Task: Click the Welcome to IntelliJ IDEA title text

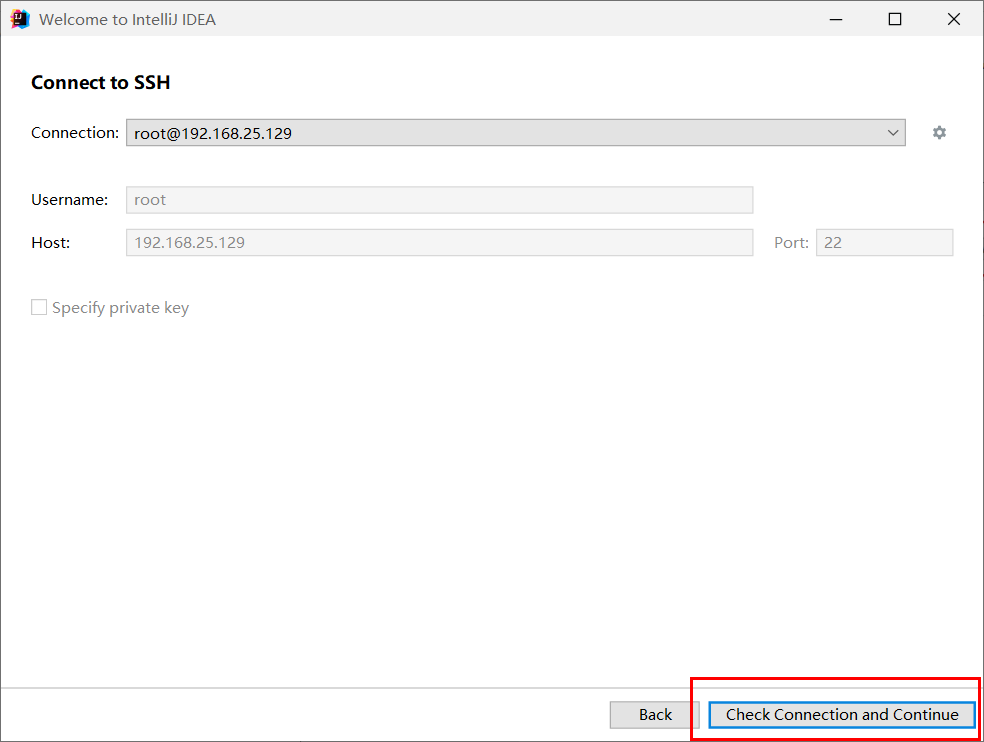Action: tap(127, 19)
